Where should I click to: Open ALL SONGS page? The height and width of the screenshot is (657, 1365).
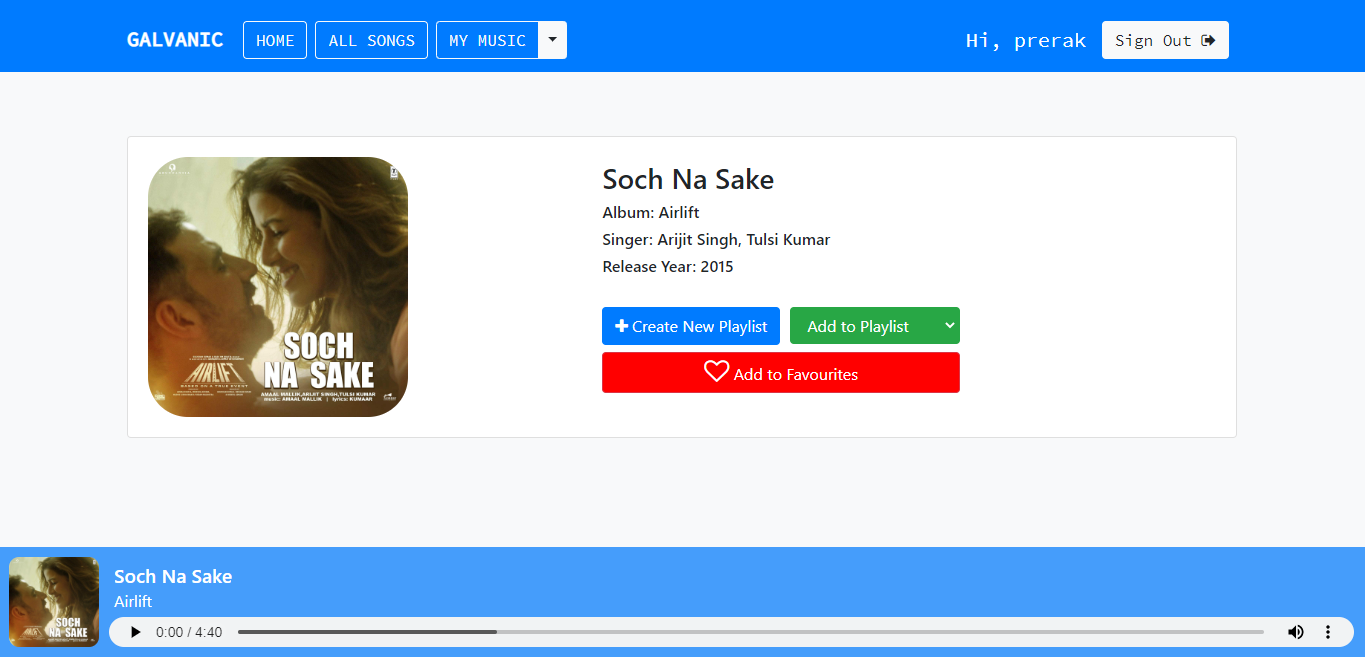pyautogui.click(x=371, y=40)
